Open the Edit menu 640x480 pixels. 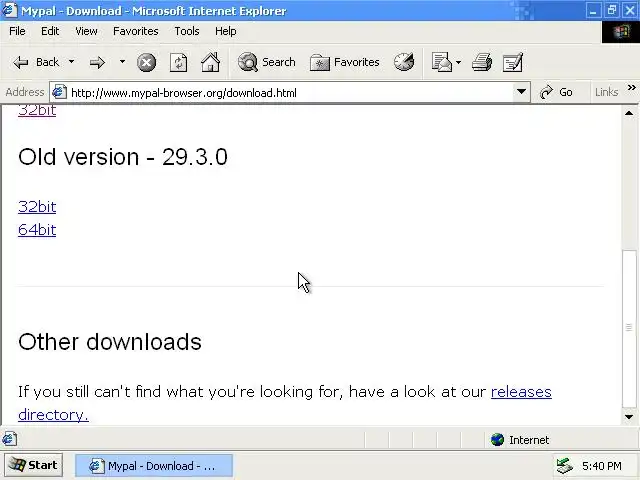[50, 31]
